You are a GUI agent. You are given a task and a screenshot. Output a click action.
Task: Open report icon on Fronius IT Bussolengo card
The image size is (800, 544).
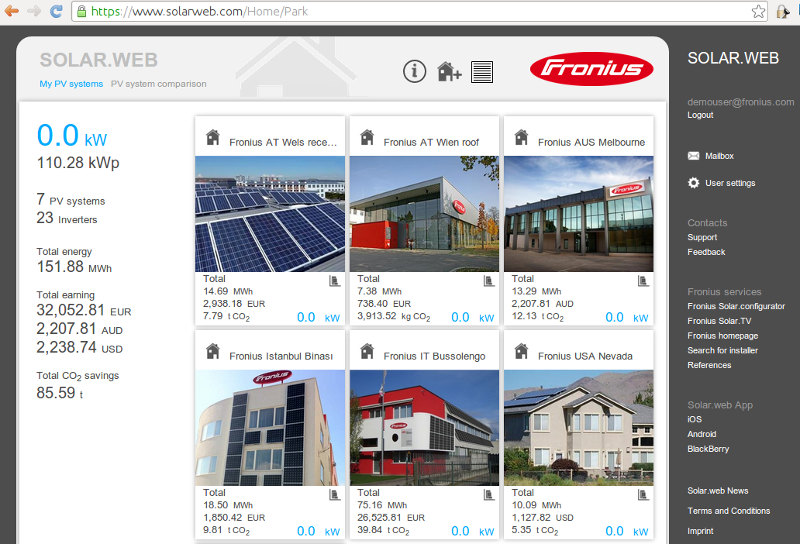(488, 494)
